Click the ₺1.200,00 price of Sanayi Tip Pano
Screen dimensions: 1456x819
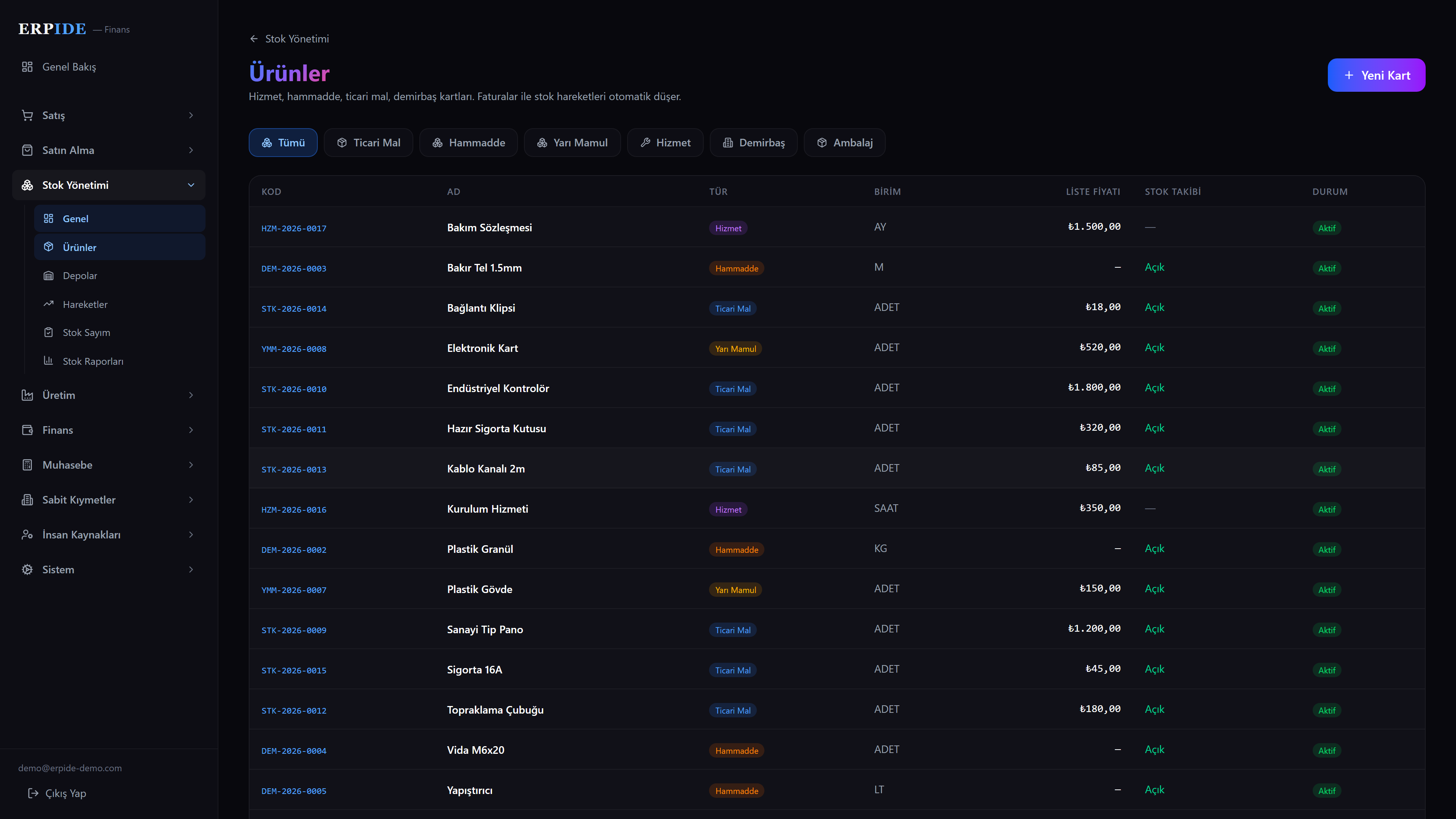pos(1094,629)
